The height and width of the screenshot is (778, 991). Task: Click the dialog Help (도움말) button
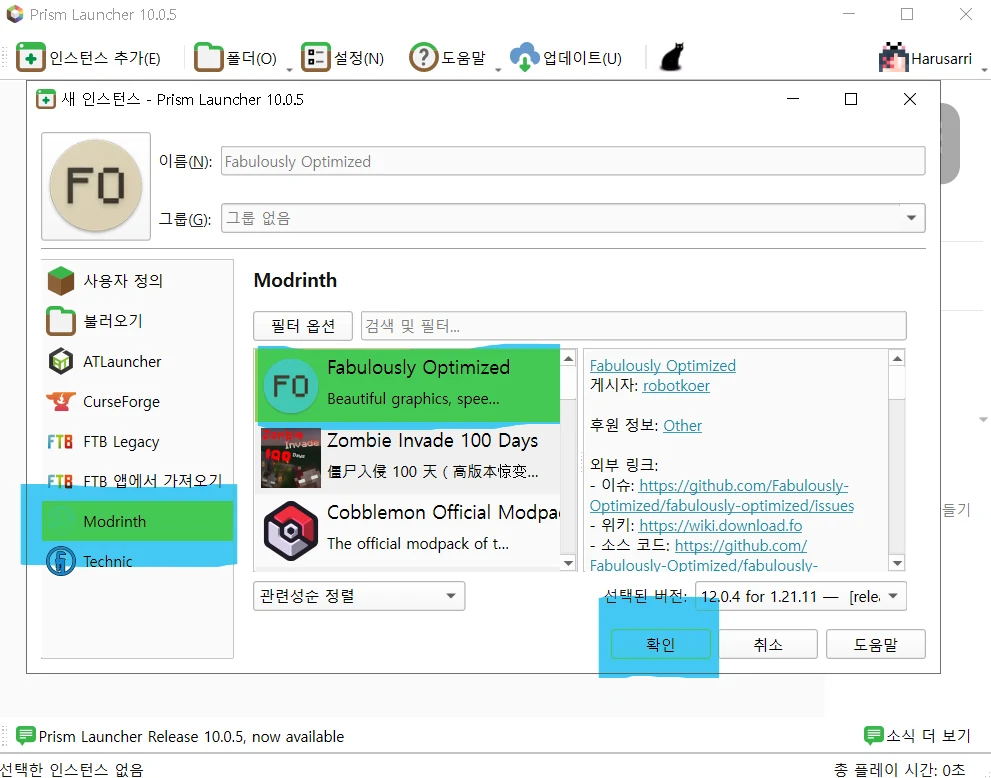click(875, 644)
